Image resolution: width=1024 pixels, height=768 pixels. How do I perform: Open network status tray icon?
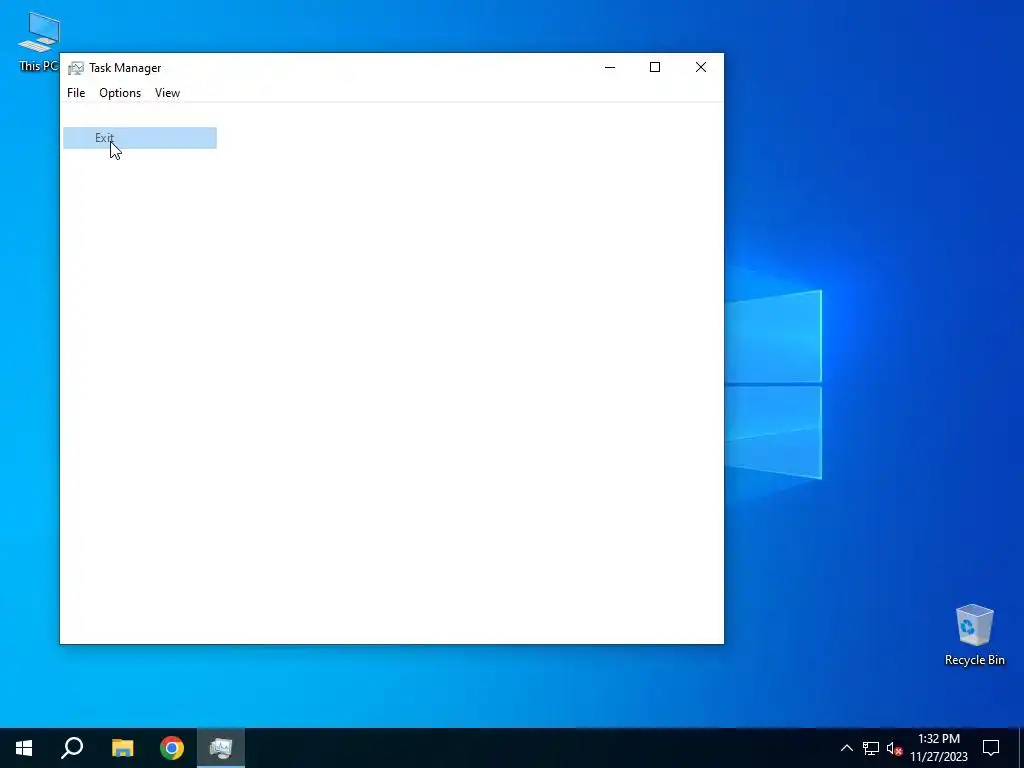(x=871, y=748)
